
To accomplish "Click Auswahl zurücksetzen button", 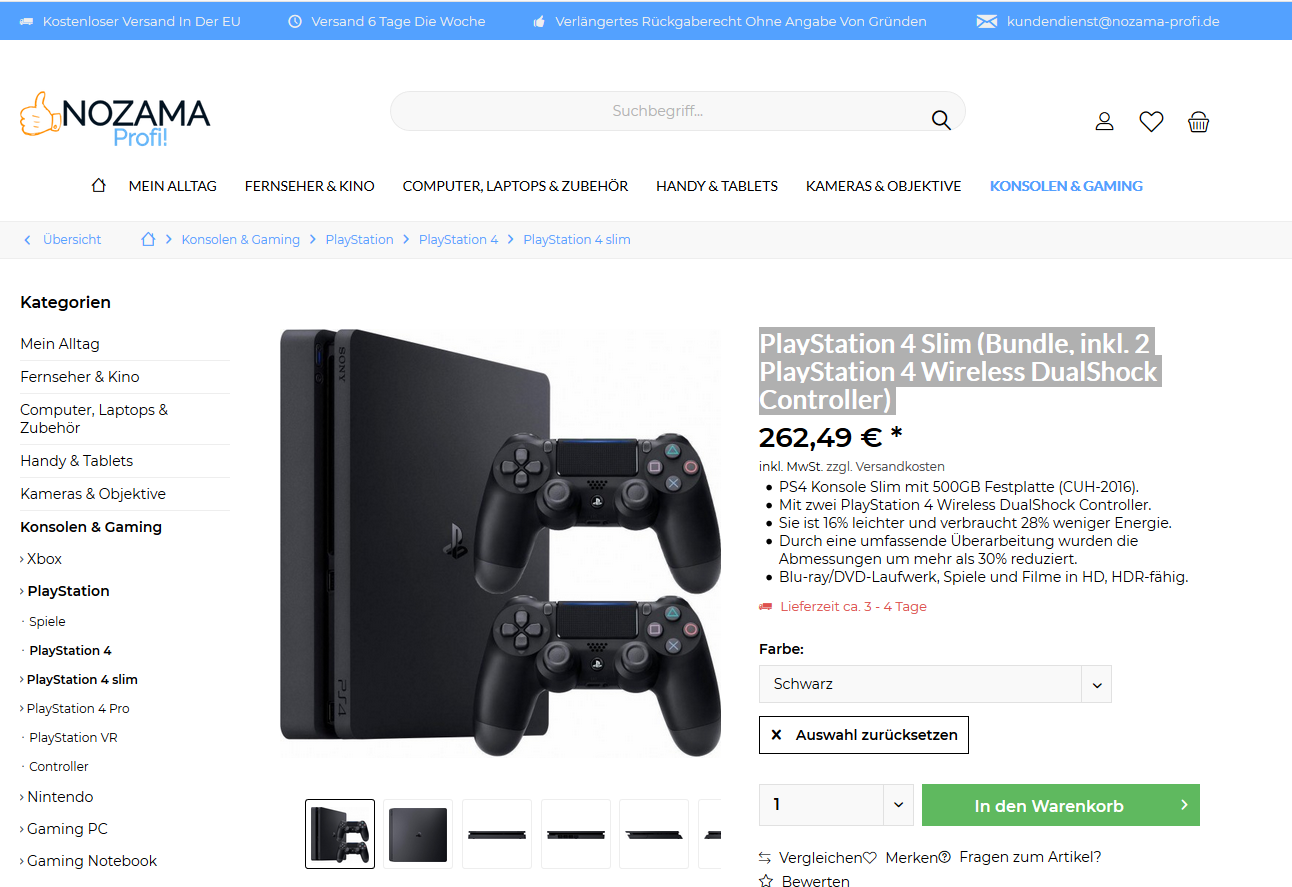I will click(864, 734).
